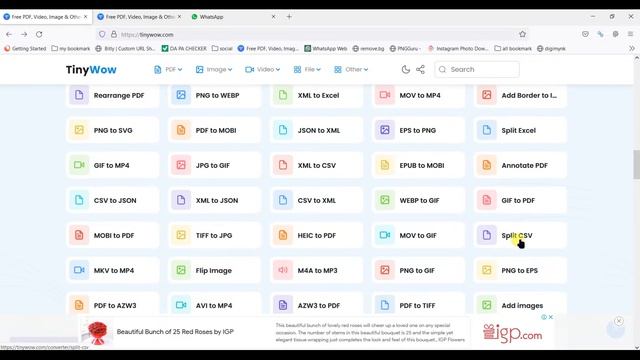Open the WhatsApp Web bookmark

click(326, 48)
